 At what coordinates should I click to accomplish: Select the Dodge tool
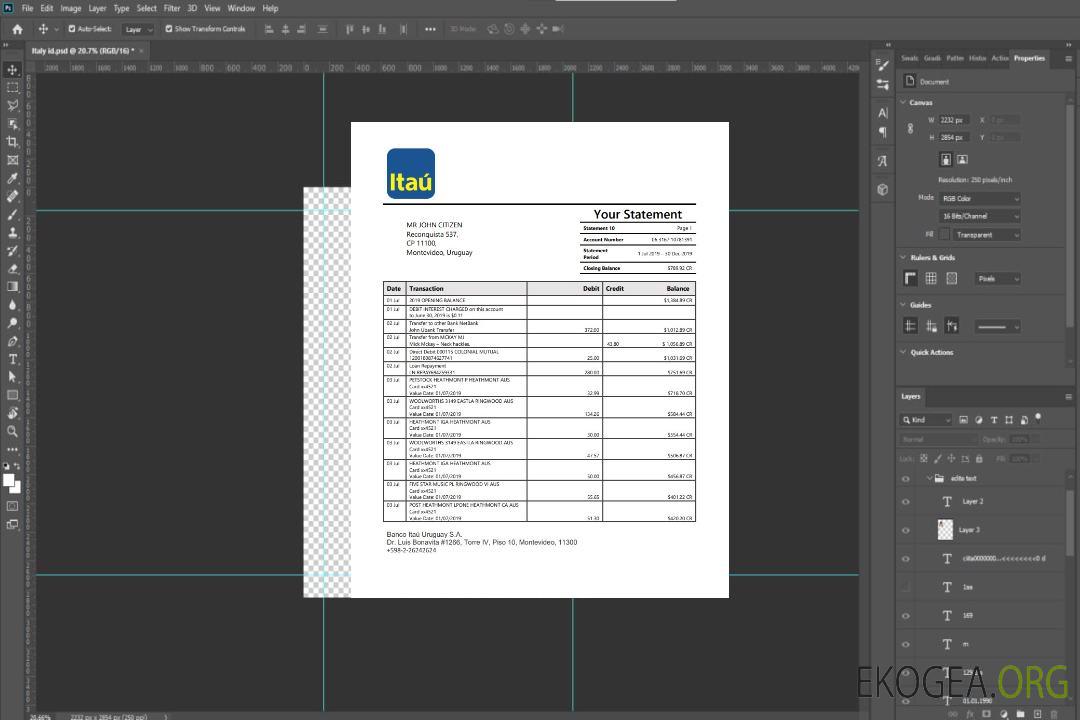tap(12, 322)
